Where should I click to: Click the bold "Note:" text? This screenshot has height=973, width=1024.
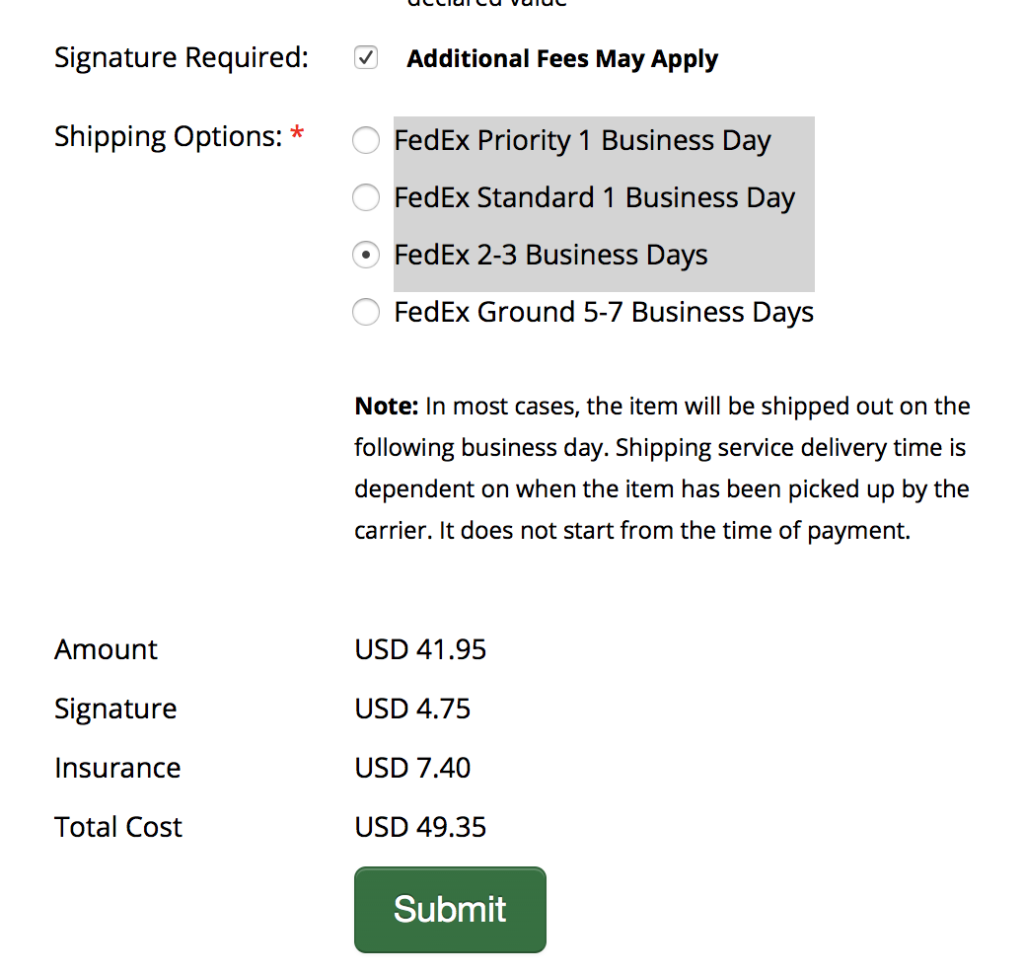tap(386, 407)
